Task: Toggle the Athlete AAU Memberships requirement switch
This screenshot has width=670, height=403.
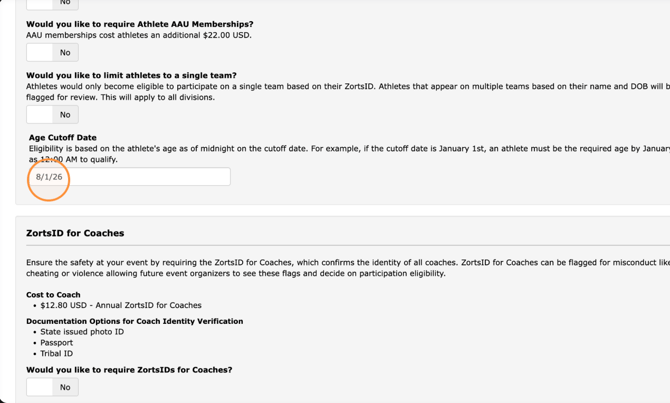Action: click(x=52, y=53)
